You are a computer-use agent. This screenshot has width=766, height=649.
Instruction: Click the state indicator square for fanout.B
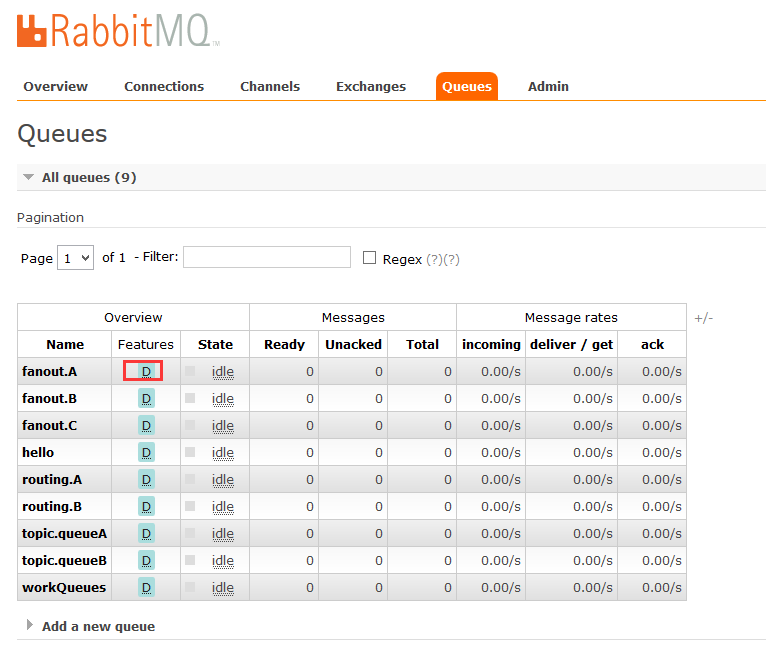[x=190, y=398]
